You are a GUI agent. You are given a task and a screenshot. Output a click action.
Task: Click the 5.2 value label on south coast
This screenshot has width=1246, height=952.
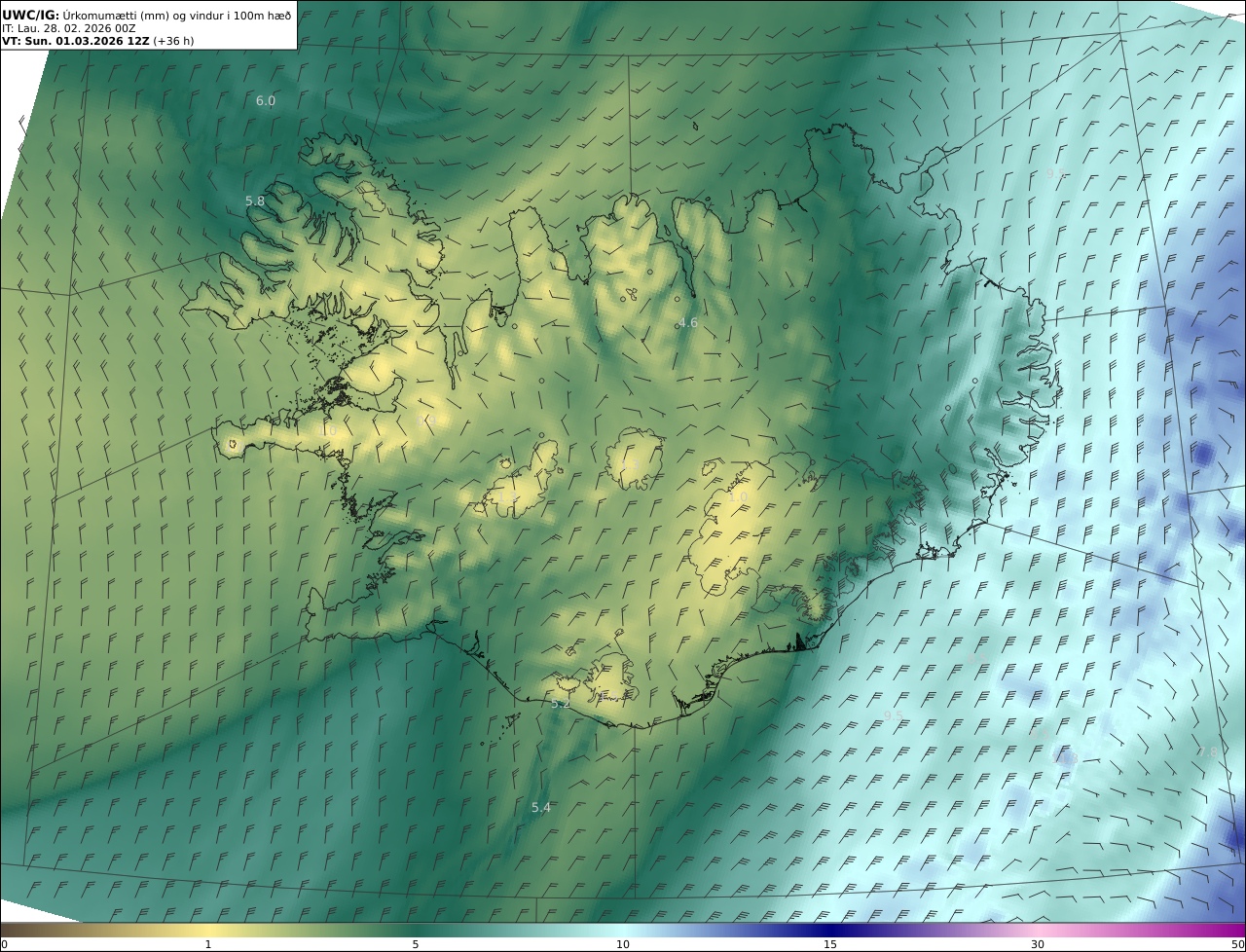pos(561,703)
